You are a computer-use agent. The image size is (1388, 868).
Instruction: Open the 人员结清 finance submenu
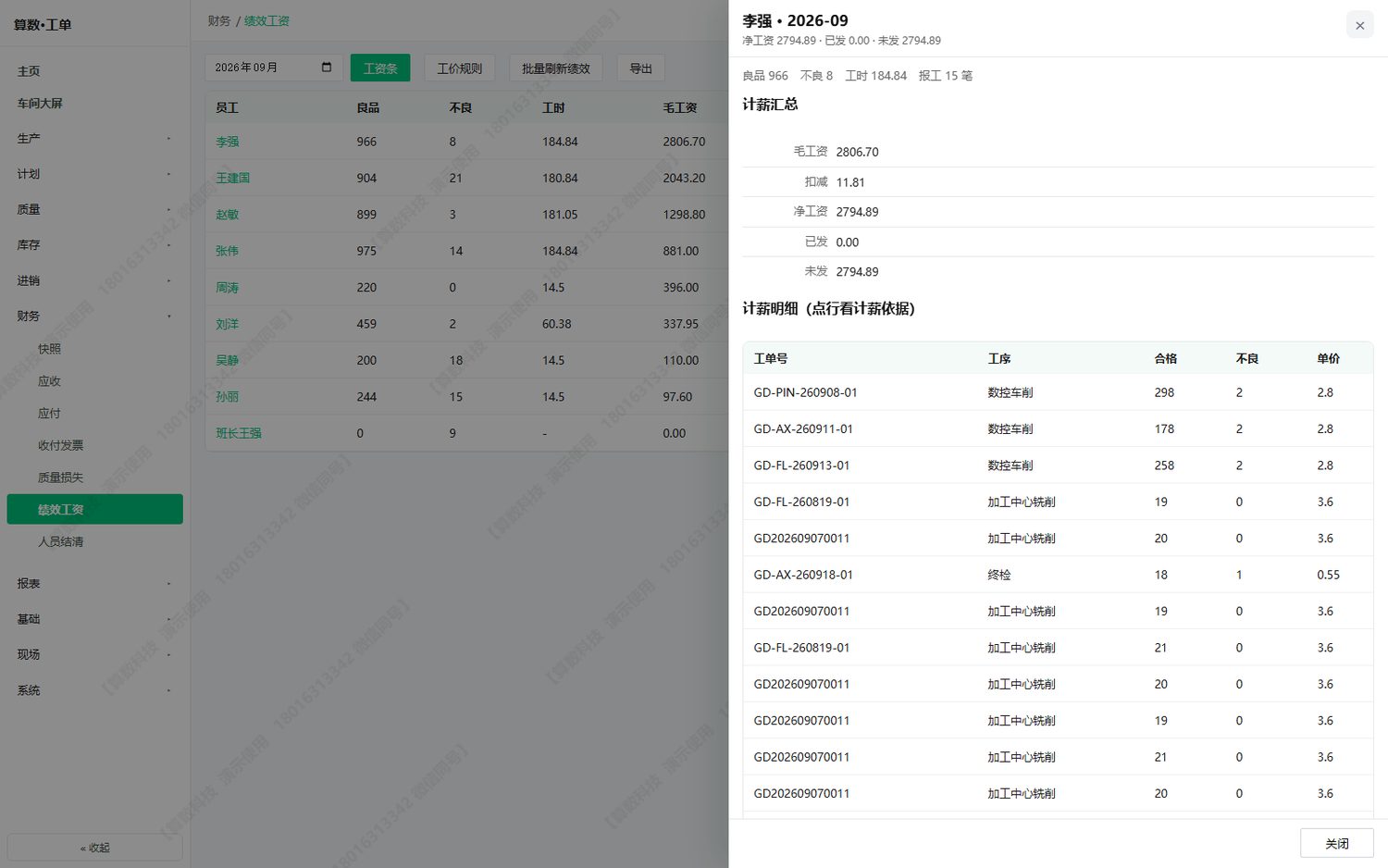click(x=94, y=541)
